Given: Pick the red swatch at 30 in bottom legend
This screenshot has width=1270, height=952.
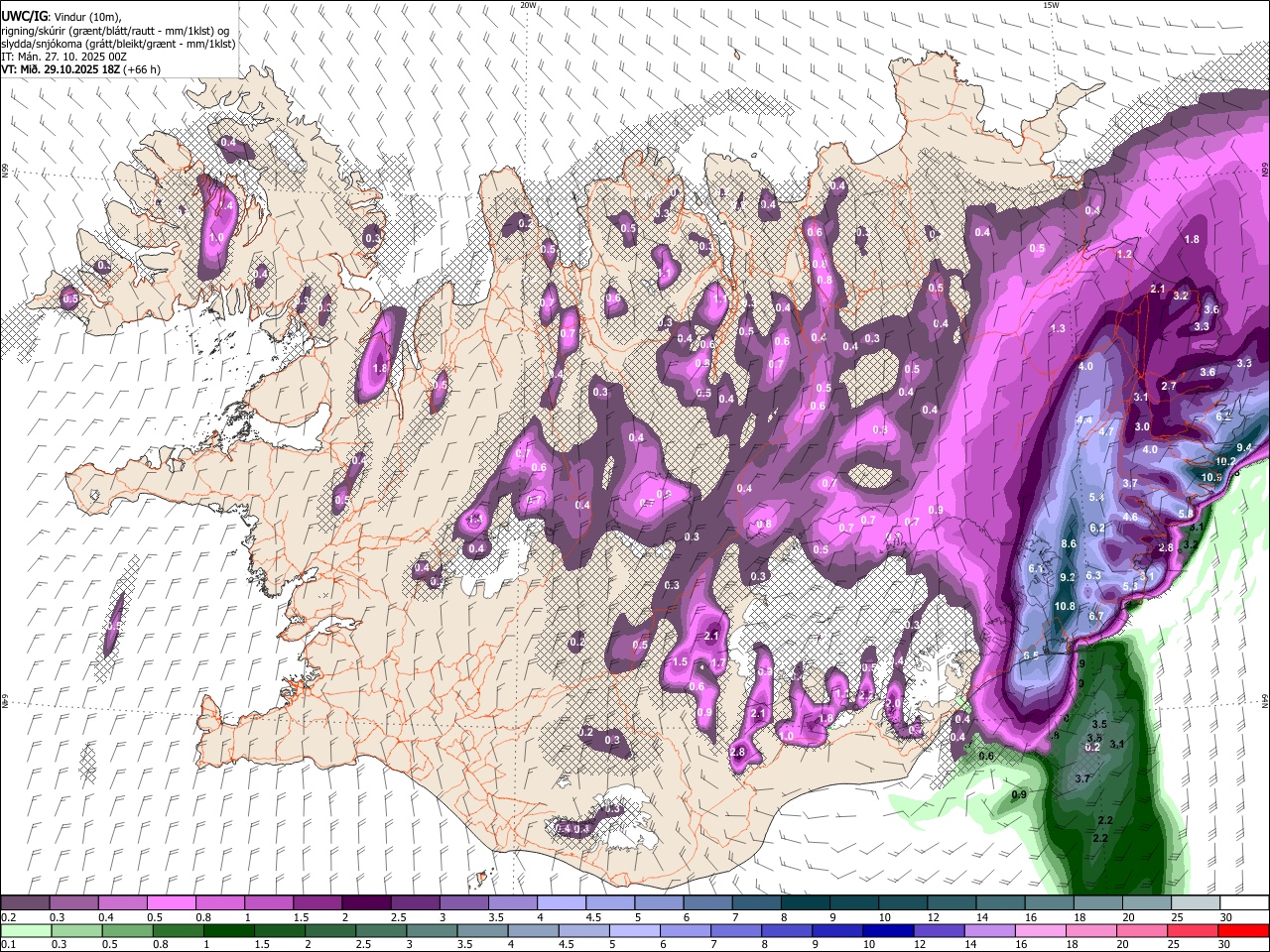Looking at the screenshot, I should (1243, 930).
